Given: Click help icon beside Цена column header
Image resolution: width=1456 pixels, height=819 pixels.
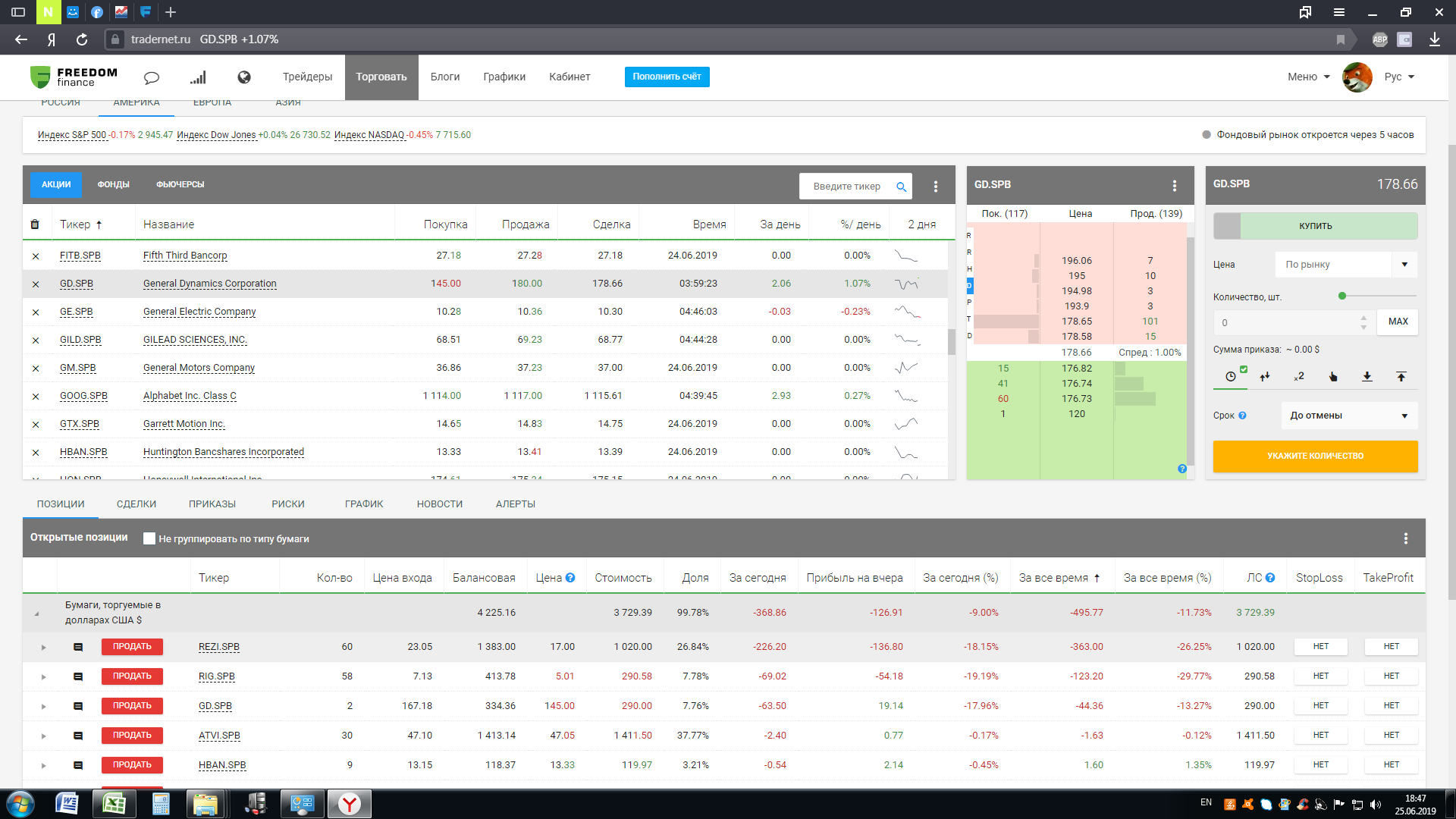Looking at the screenshot, I should [x=570, y=578].
